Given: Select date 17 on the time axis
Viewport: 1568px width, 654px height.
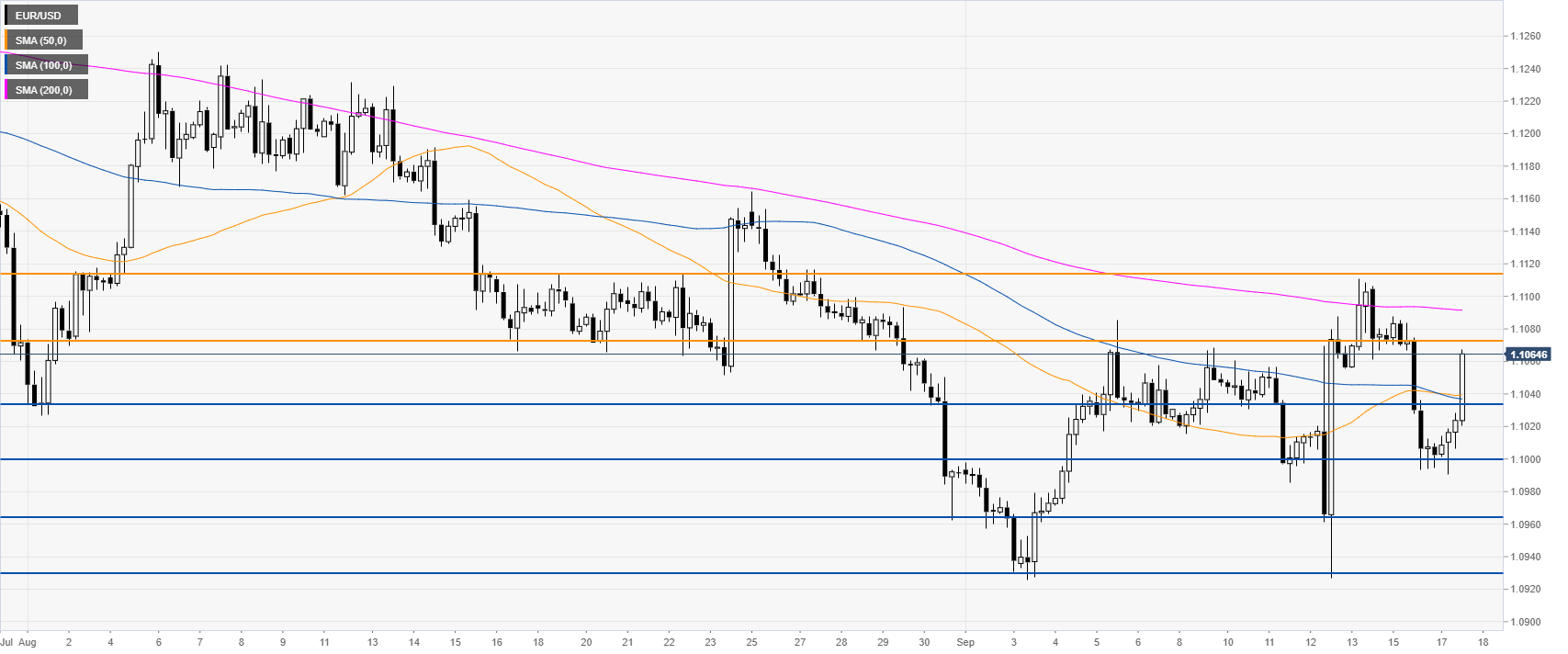Looking at the screenshot, I should (x=1441, y=642).
